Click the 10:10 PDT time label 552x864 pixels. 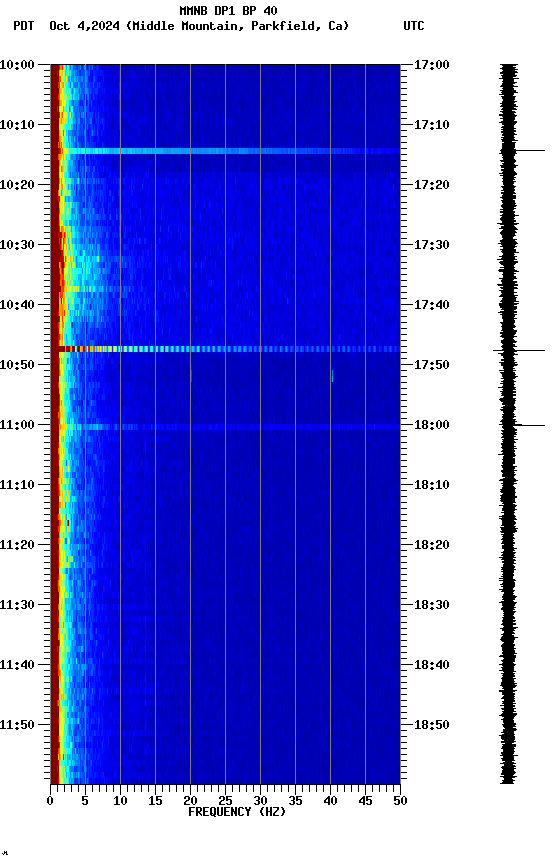point(17,125)
